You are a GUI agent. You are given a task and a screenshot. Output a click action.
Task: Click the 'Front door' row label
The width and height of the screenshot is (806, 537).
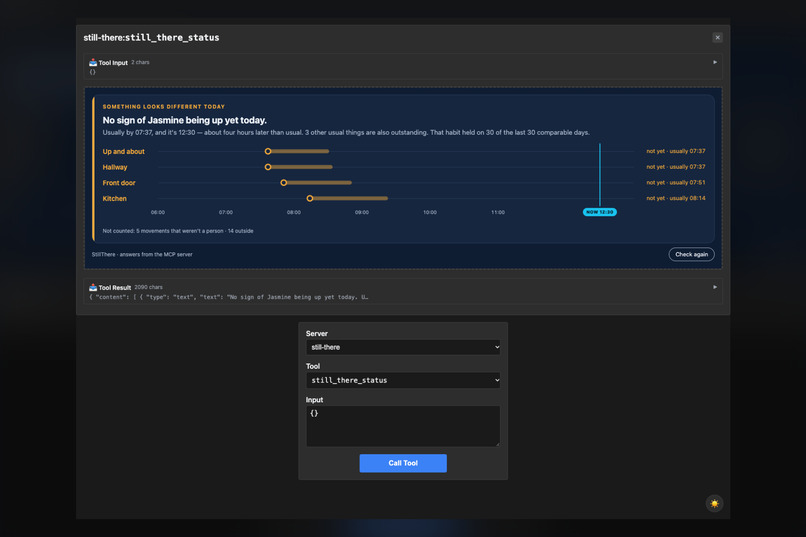(119, 183)
